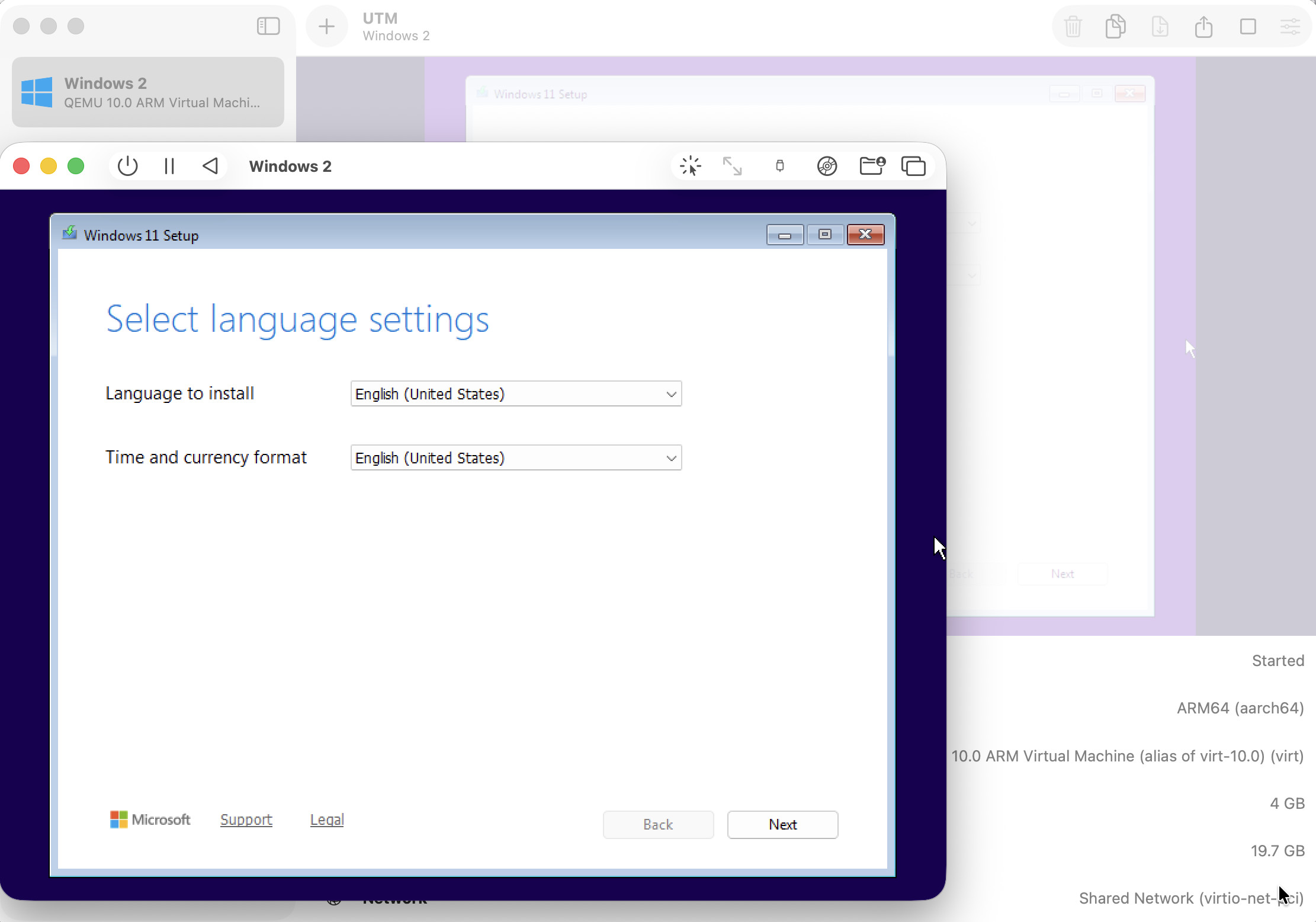Screen dimensions: 1316x922
Task: Click the Microsoft logo in Setup
Action: click(x=150, y=819)
